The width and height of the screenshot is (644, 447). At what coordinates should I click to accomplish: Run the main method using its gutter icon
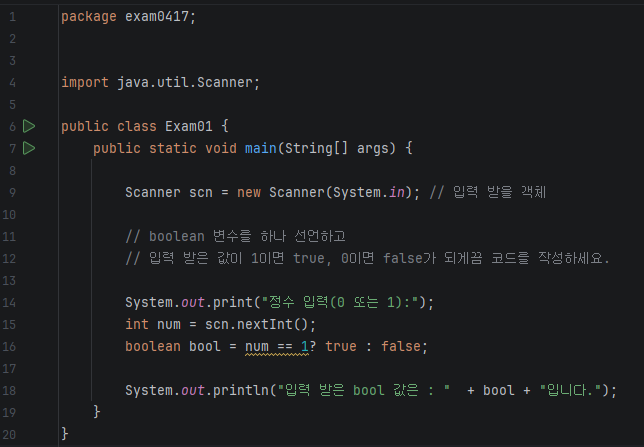pos(29,148)
